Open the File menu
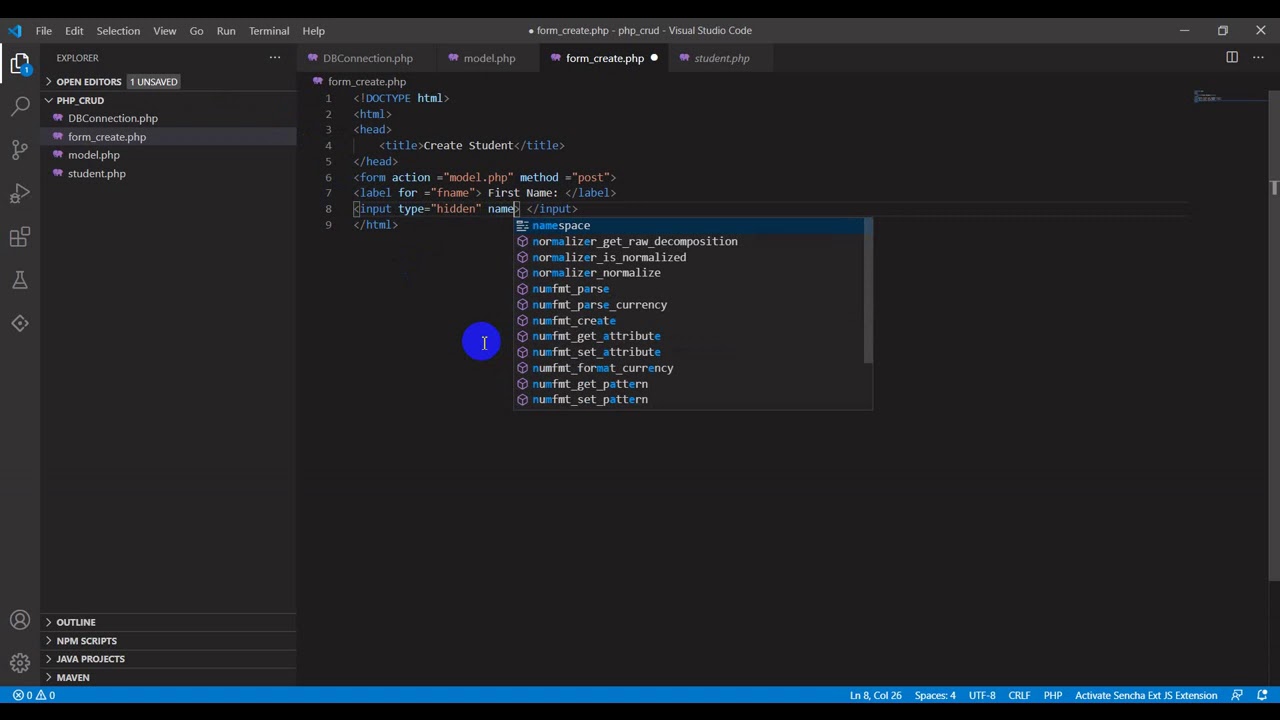1280x720 pixels. click(x=44, y=30)
